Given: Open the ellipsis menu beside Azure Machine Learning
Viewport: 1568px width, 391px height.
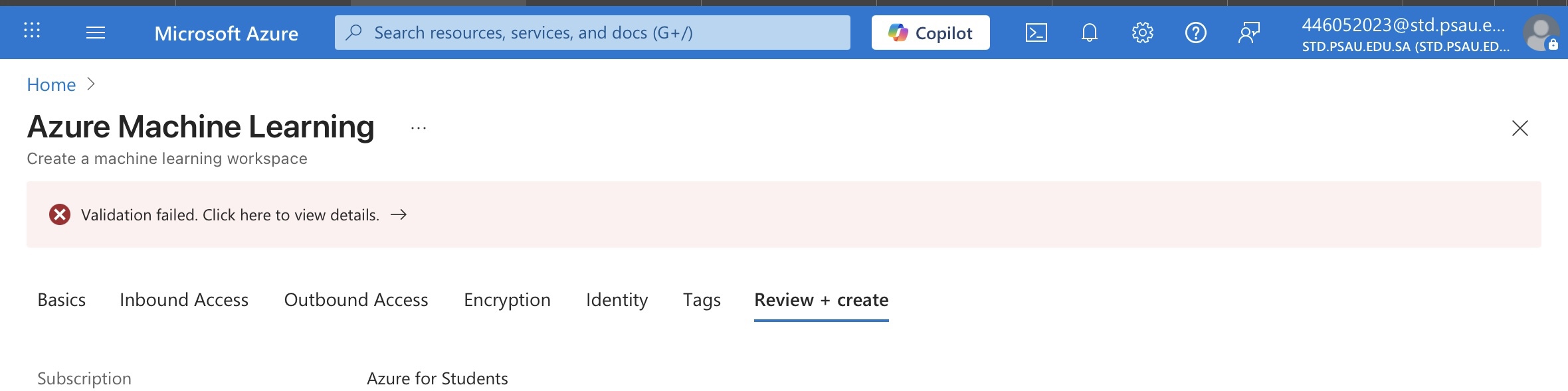Looking at the screenshot, I should (x=419, y=127).
